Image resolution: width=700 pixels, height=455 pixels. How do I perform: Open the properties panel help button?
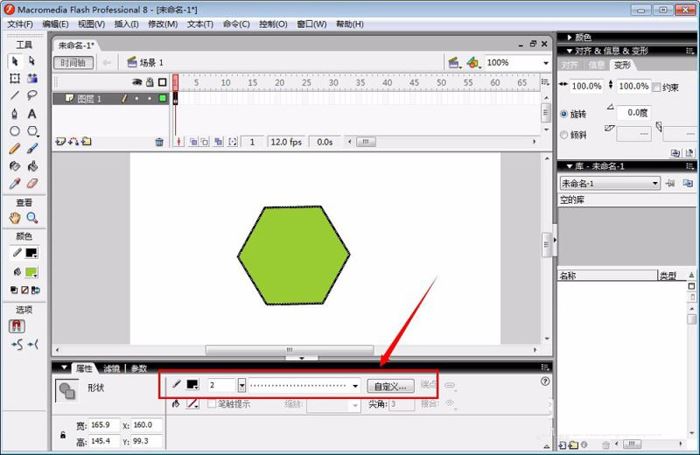coord(545,381)
